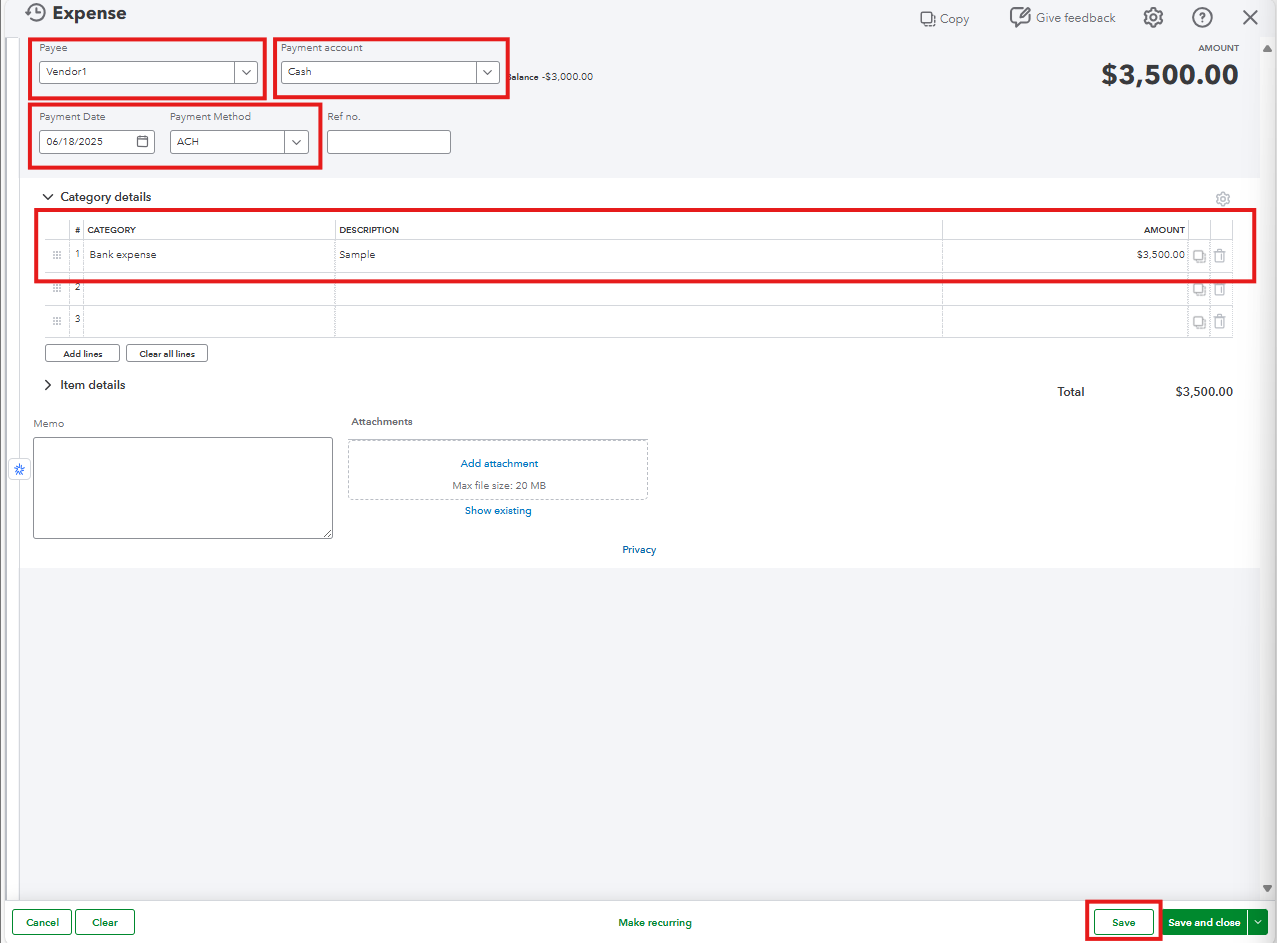
Task: Click Make recurring
Action: pos(655,923)
